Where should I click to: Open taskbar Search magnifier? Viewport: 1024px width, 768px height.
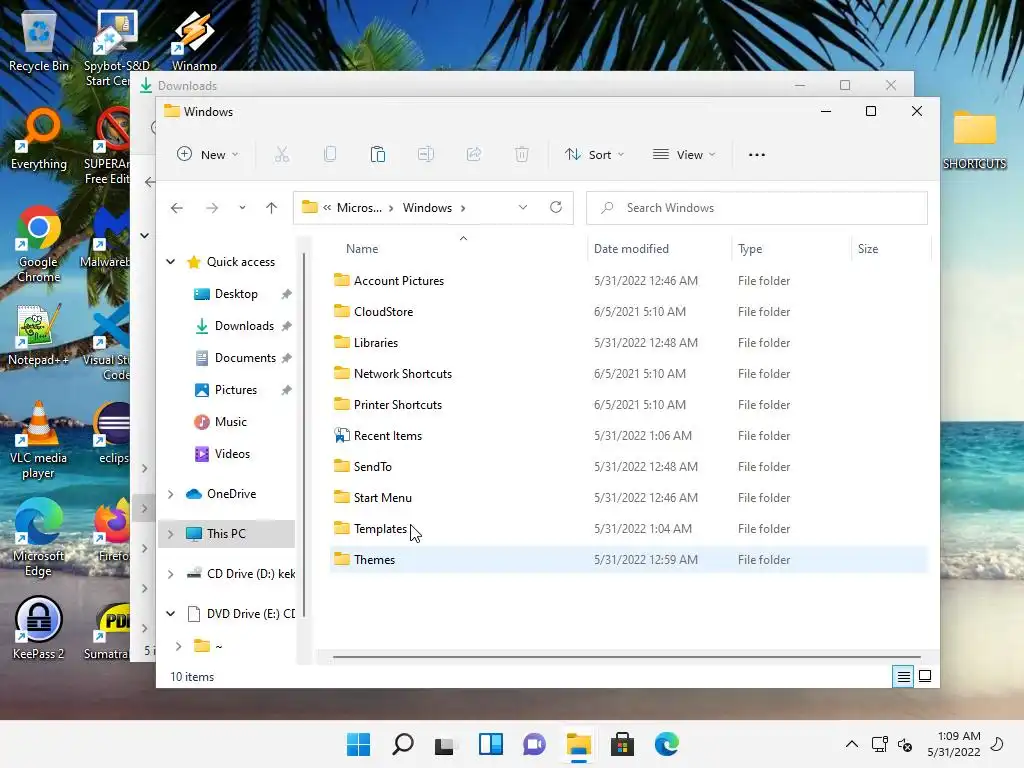[402, 744]
